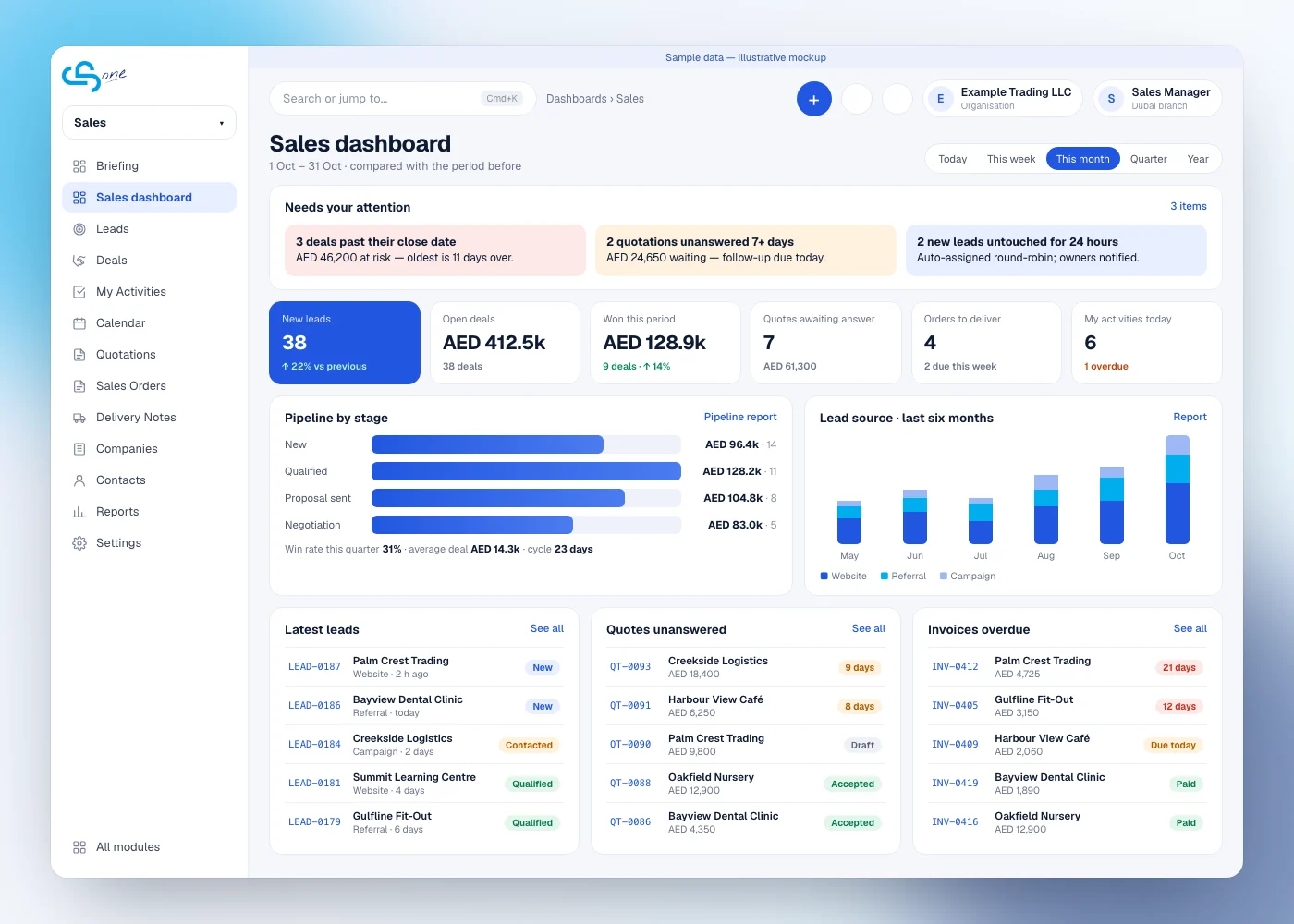1294x924 pixels.
Task: Click the Delivery Notes truck icon
Action: pos(79,418)
